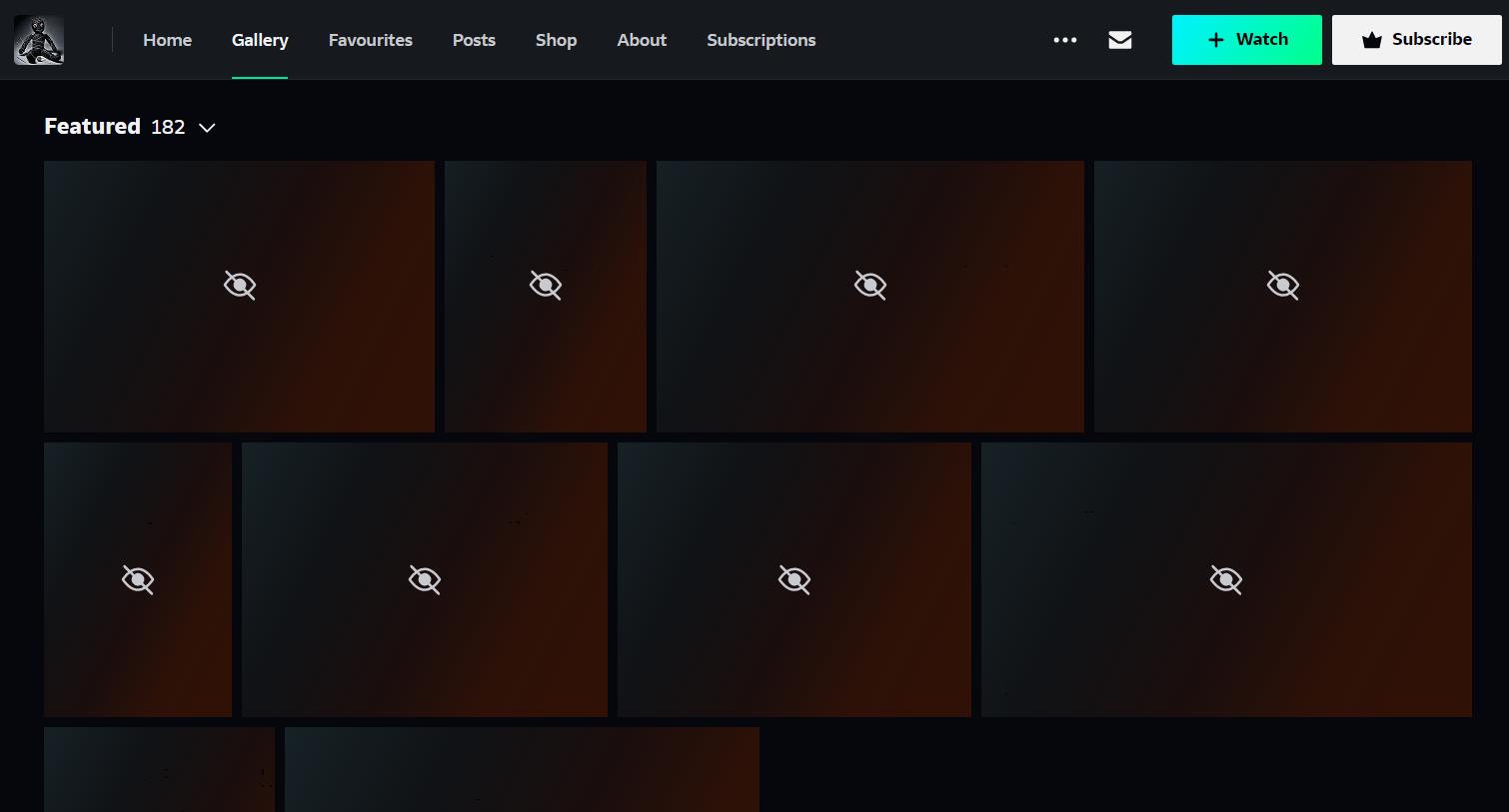Screen dimensions: 1509x812
Task: Open the Subscriptions tab
Action: pyautogui.click(x=760, y=40)
